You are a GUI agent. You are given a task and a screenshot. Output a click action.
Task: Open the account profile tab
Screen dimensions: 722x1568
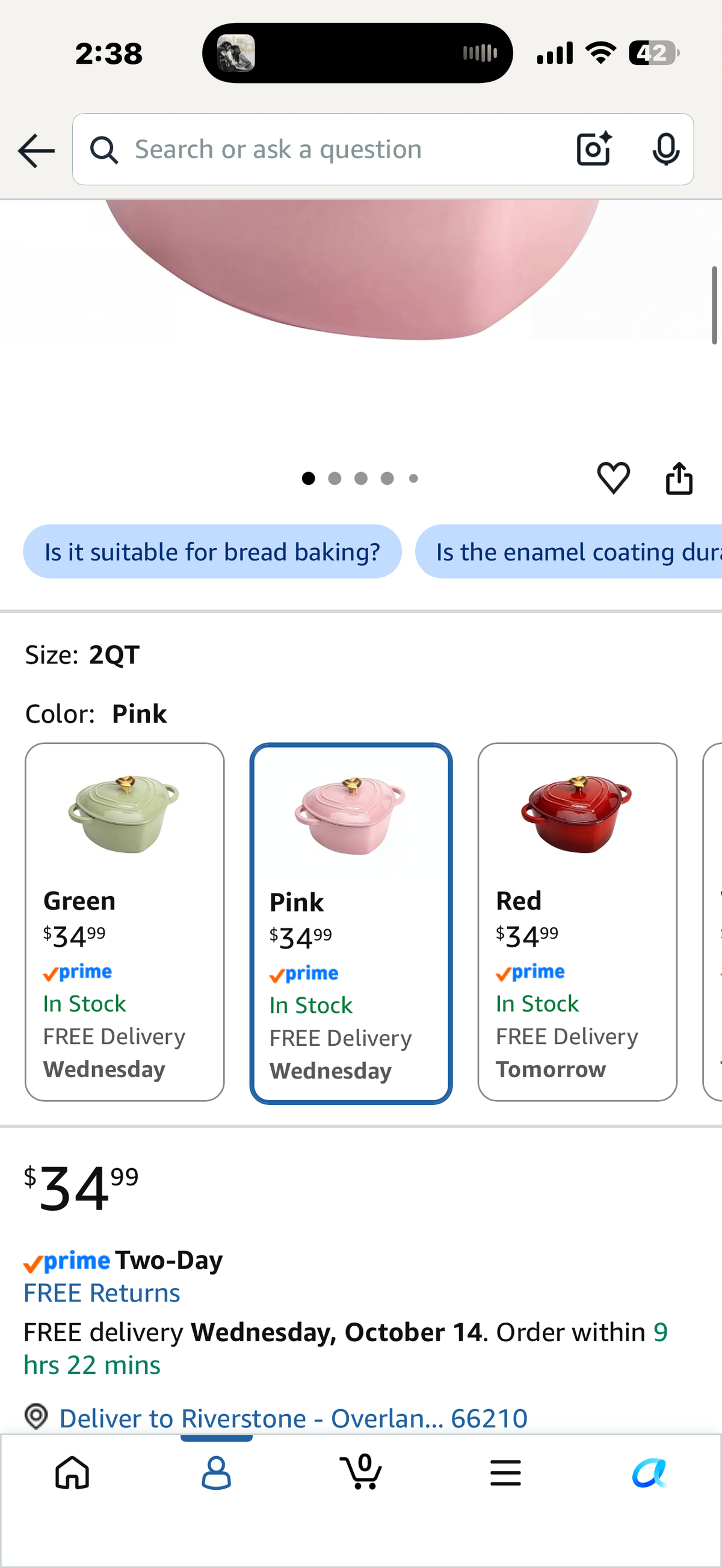[x=216, y=1472]
